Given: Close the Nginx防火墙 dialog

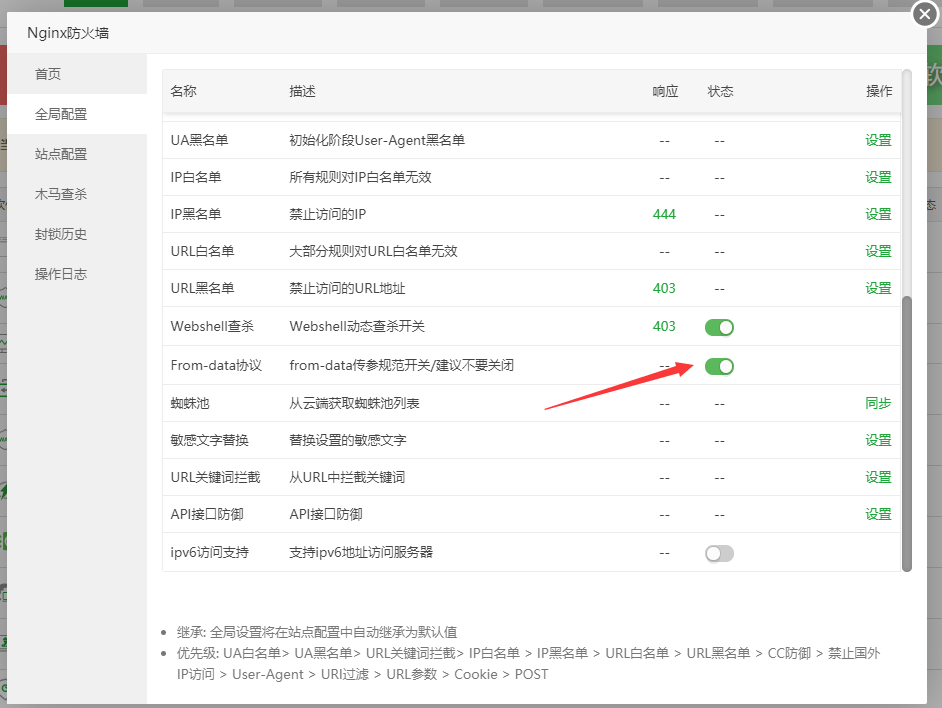Looking at the screenshot, I should coord(925,14).
